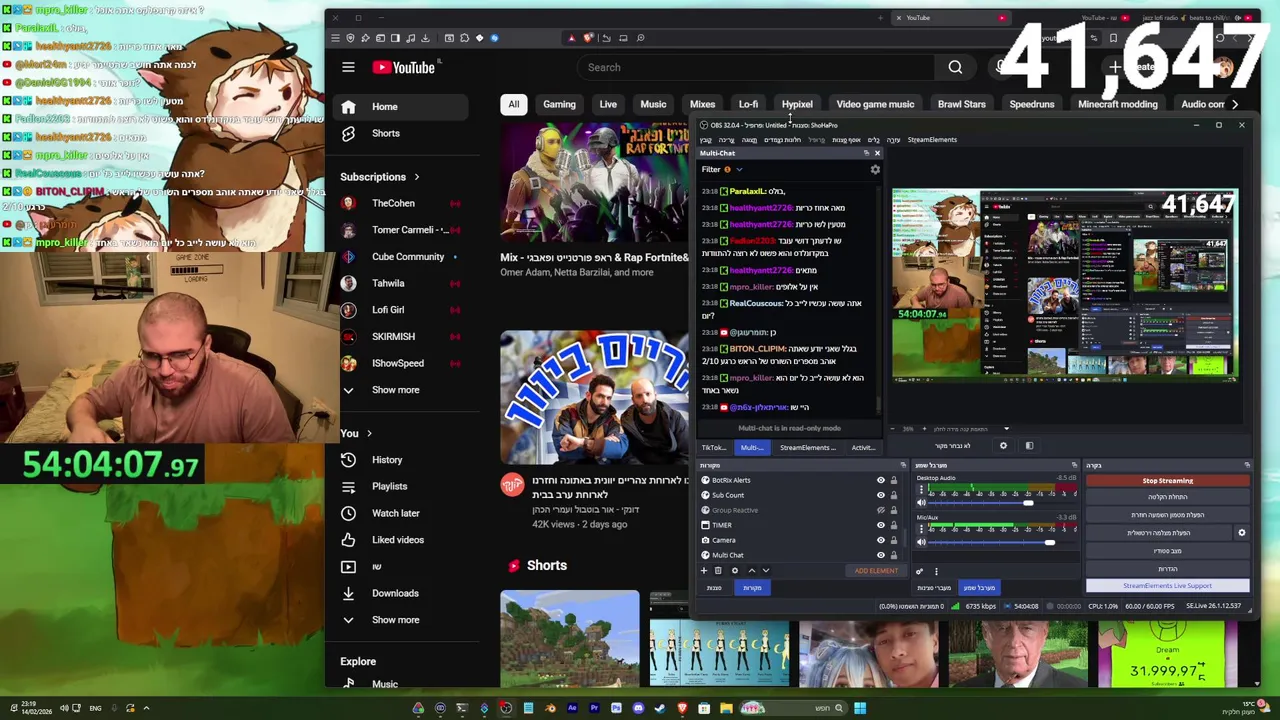Click the YouTube logo

404,67
